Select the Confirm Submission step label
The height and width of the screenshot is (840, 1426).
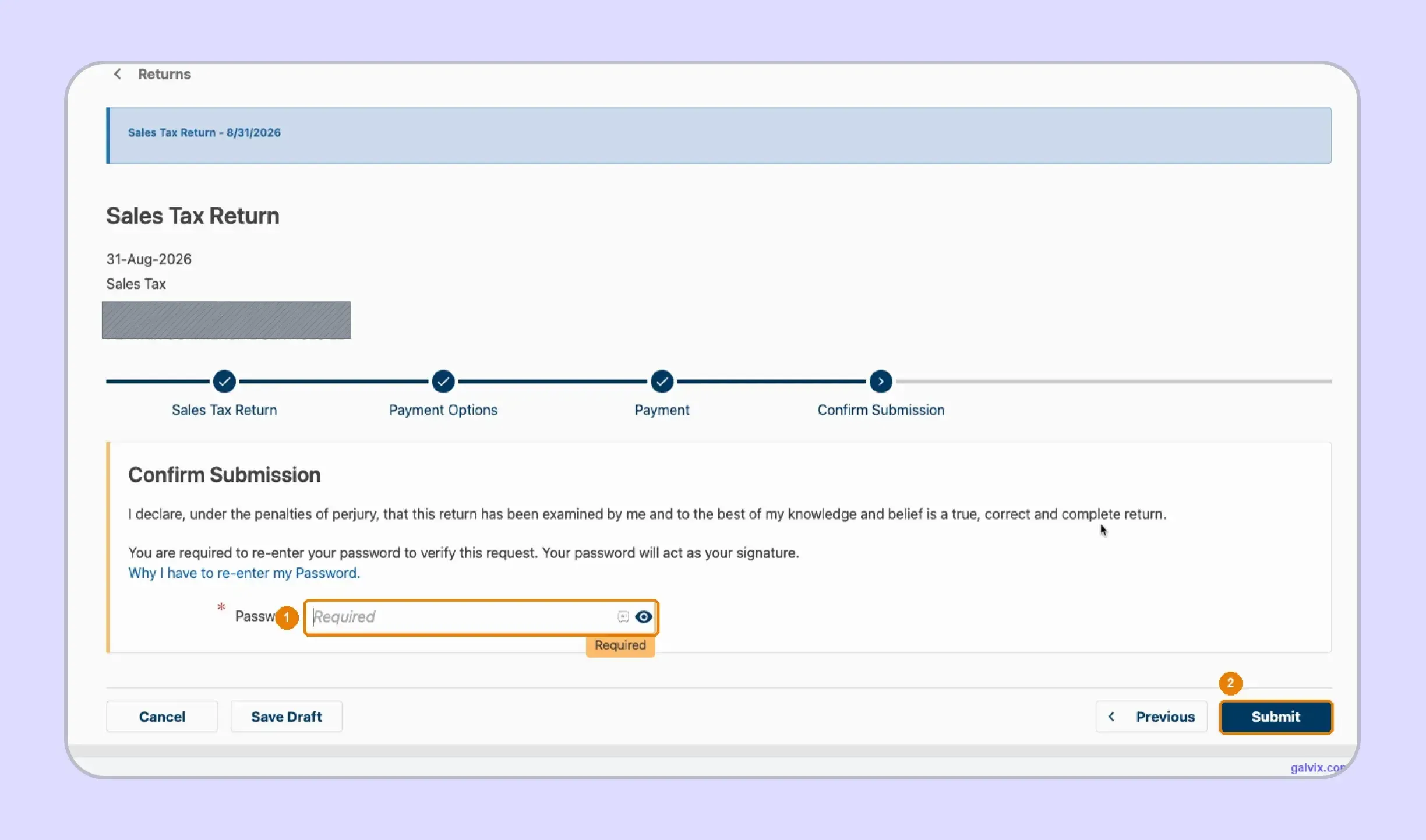pos(881,410)
